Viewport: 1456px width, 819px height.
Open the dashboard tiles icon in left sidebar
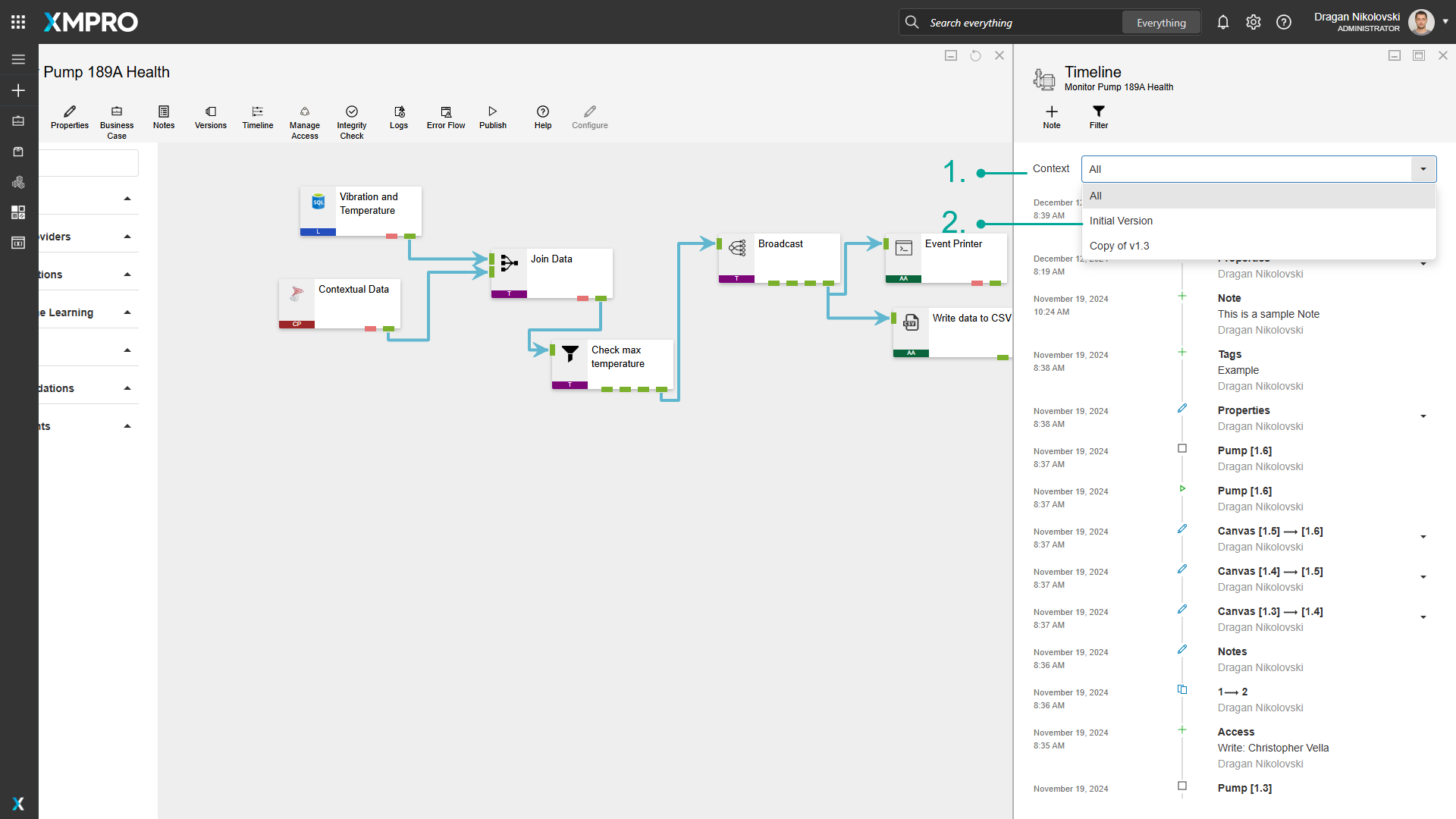18,212
